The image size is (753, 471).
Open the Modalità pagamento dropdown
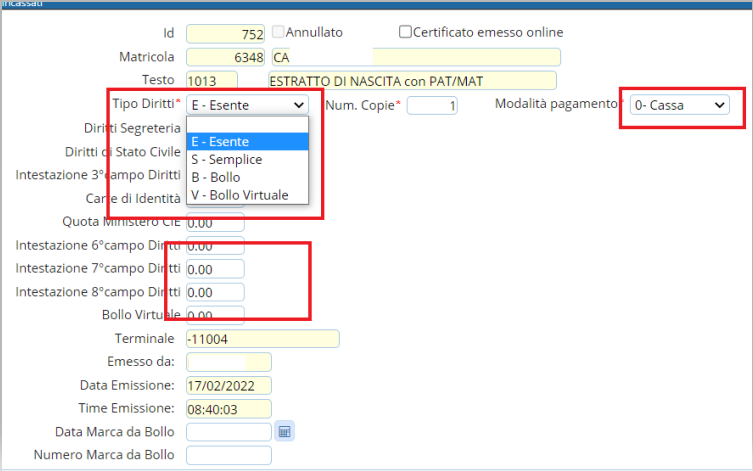tap(679, 104)
